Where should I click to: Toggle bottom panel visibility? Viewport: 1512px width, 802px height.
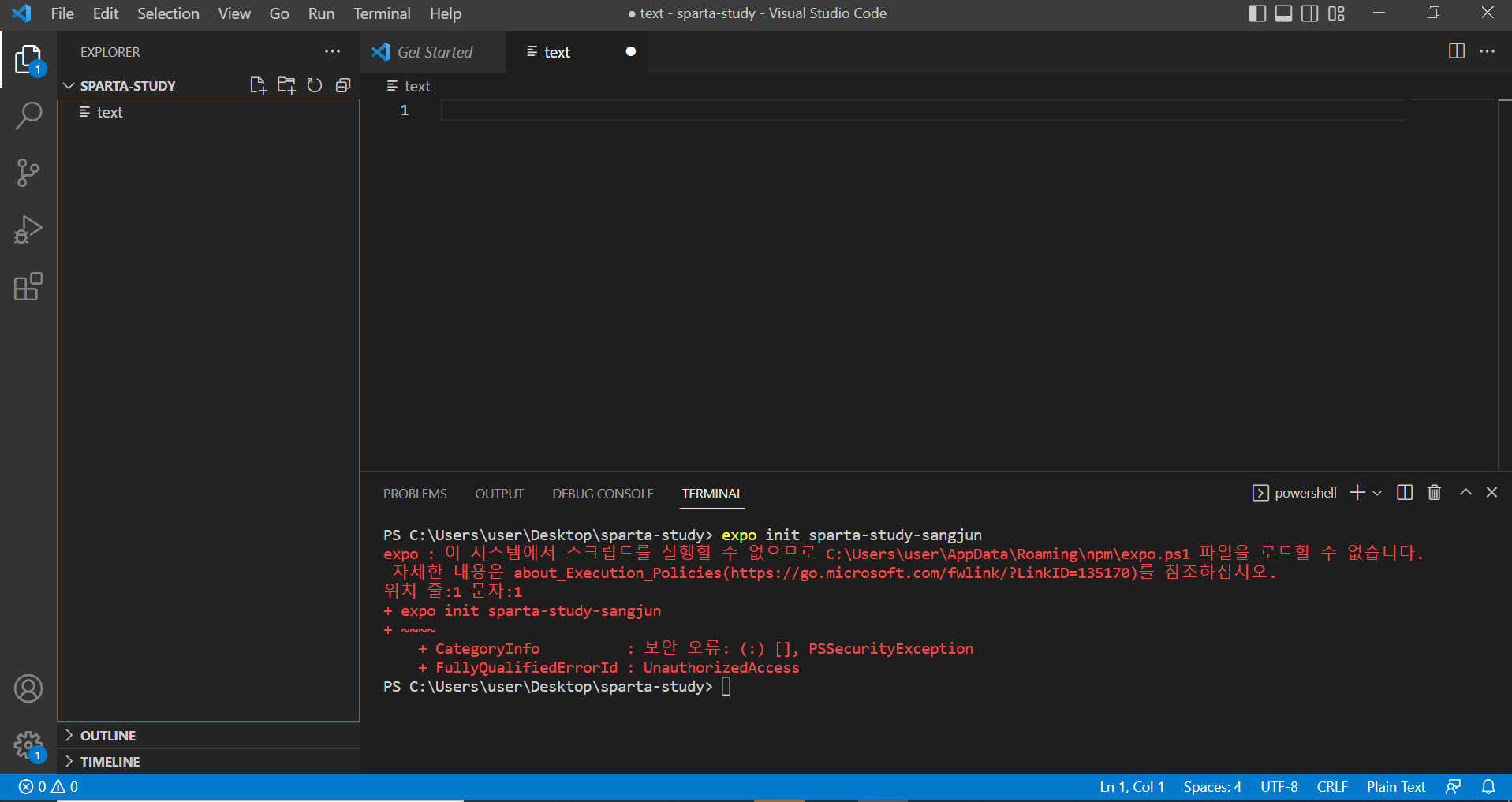(1284, 13)
